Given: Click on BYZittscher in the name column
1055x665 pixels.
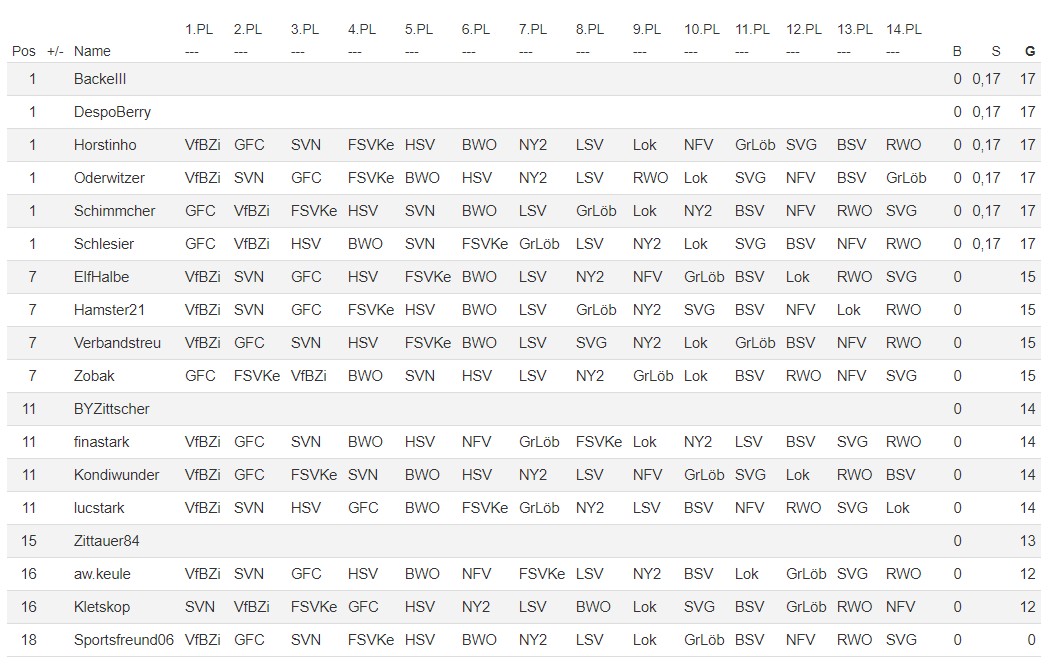Looking at the screenshot, I should pos(112,409).
